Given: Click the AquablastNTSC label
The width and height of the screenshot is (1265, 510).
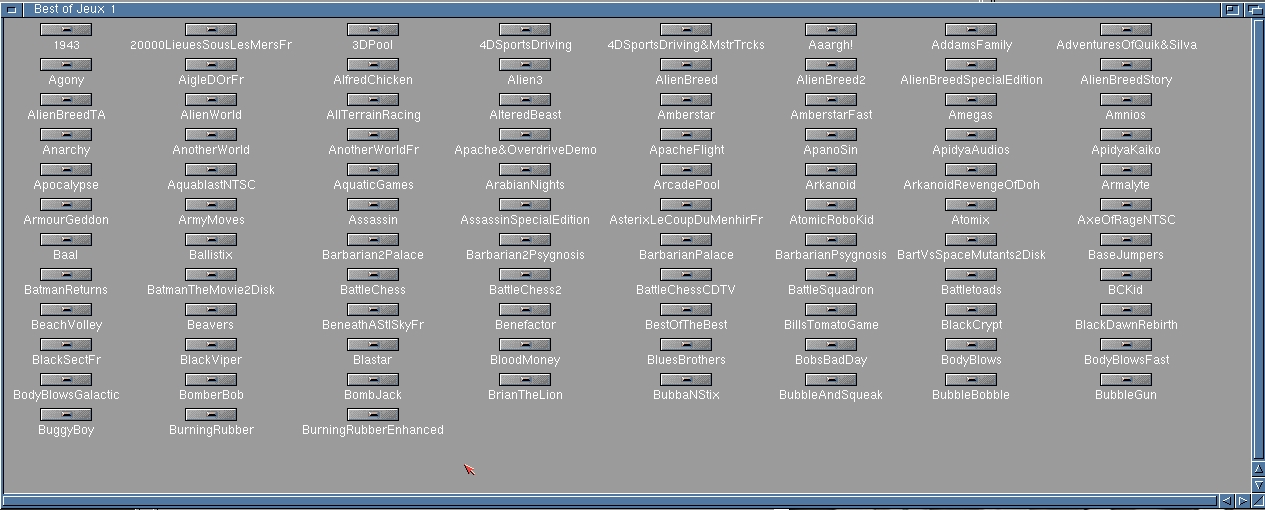Looking at the screenshot, I should pos(211,185).
